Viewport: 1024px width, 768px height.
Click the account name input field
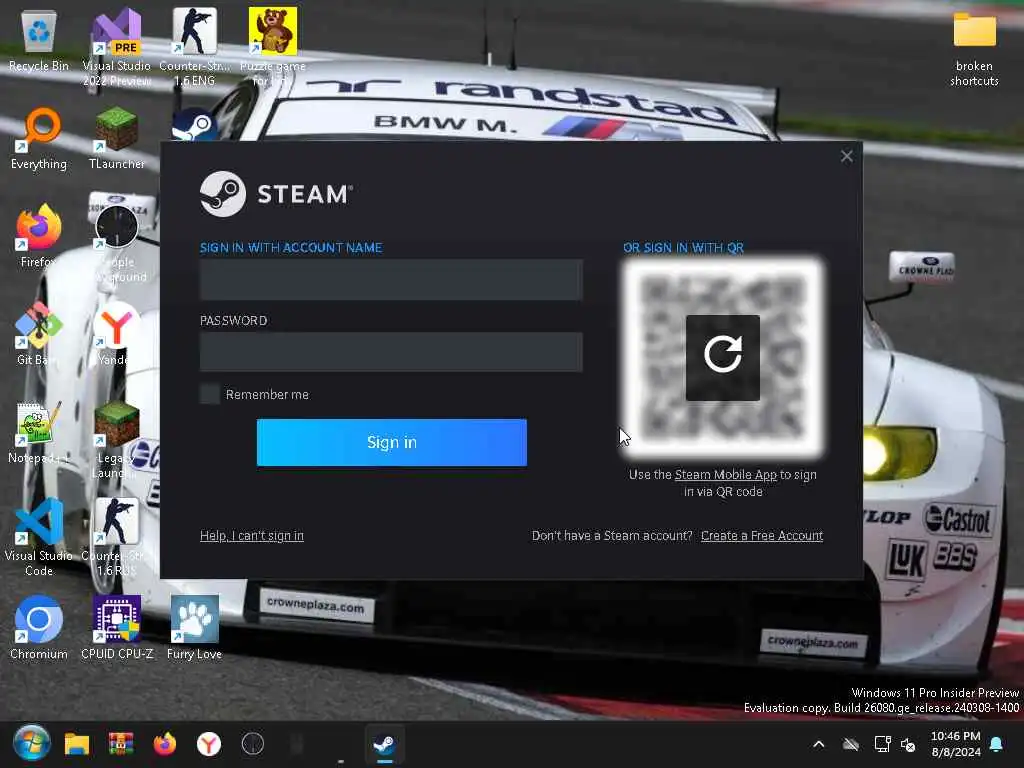(391, 280)
